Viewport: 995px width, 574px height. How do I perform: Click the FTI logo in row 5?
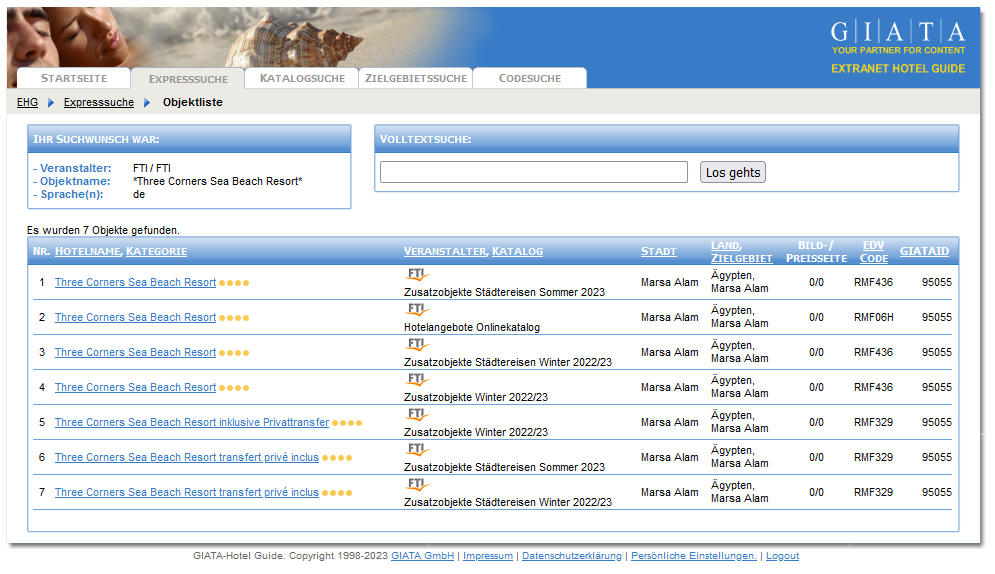(417, 414)
